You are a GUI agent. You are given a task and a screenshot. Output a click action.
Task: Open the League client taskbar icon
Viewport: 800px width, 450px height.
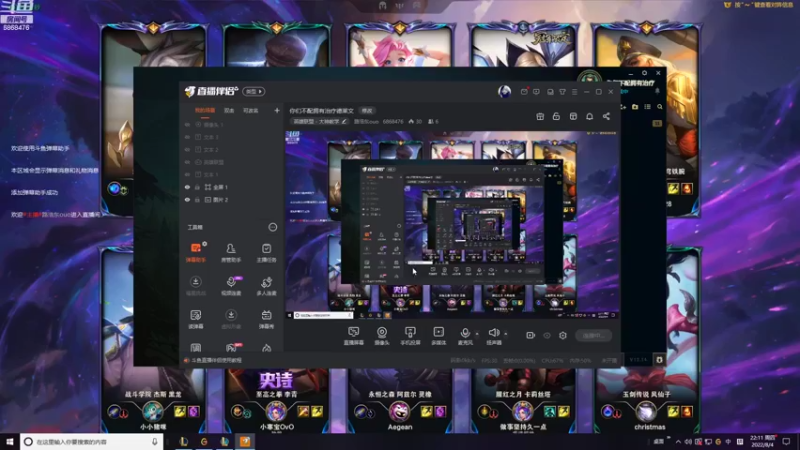point(184,441)
